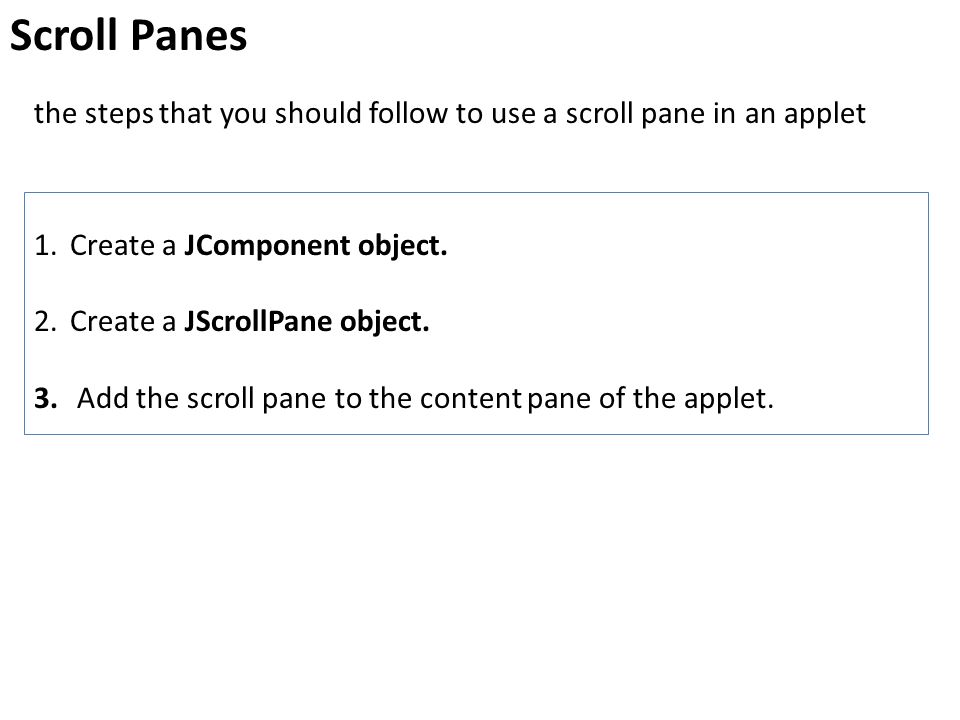This screenshot has width=960, height=720.
Task: Click 'applet.' at end of step three
Action: pyautogui.click(x=729, y=399)
